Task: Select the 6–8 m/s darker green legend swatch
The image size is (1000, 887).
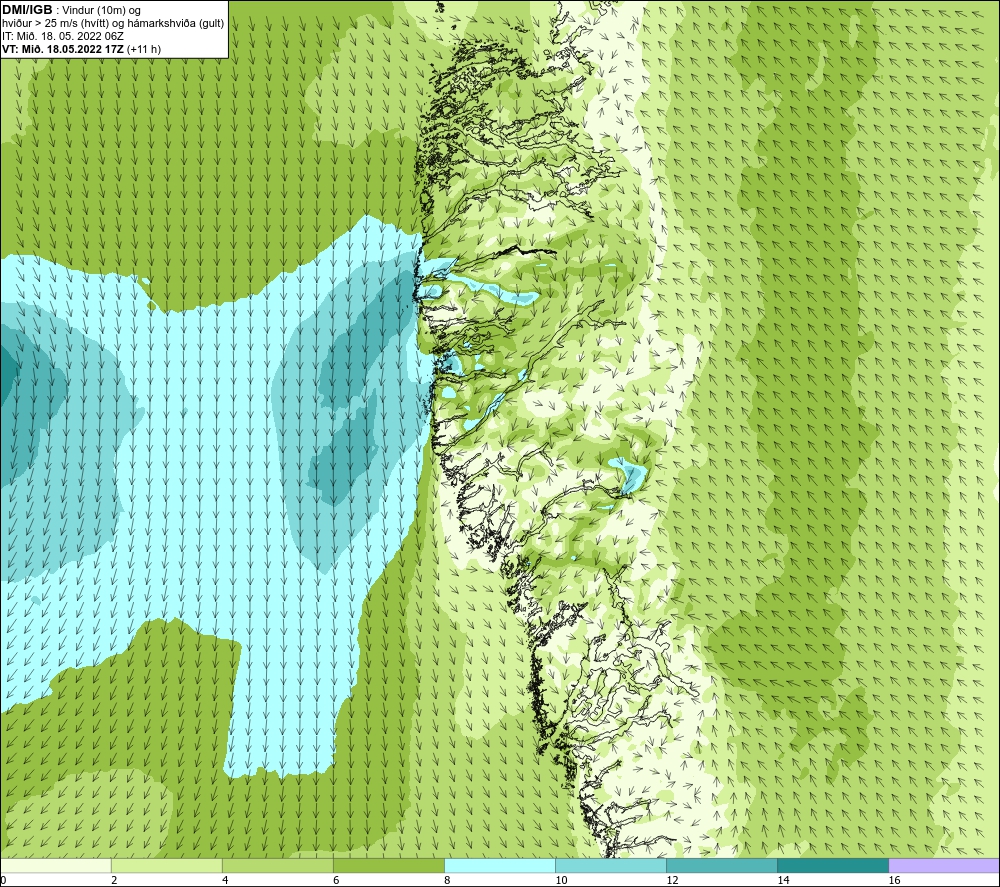Action: pos(388,865)
